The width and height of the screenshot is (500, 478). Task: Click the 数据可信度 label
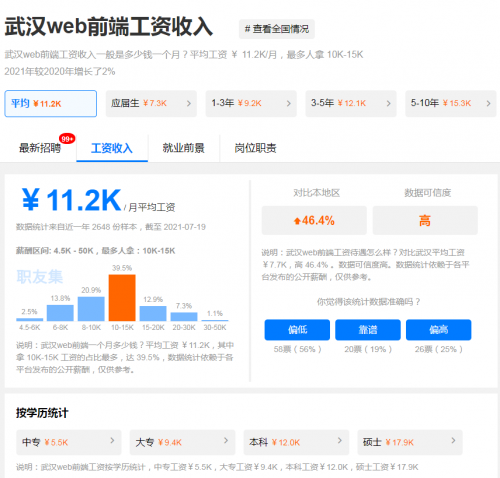point(427,193)
